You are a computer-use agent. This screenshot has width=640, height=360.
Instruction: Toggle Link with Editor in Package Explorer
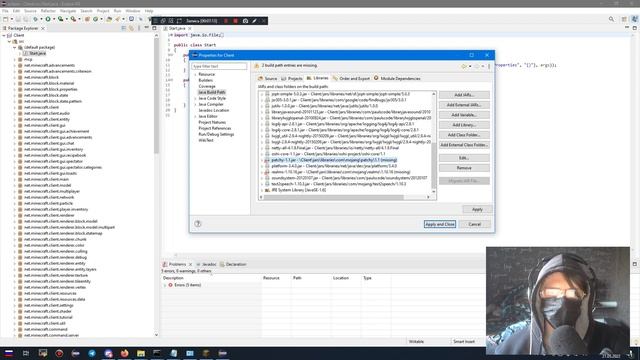point(131,28)
